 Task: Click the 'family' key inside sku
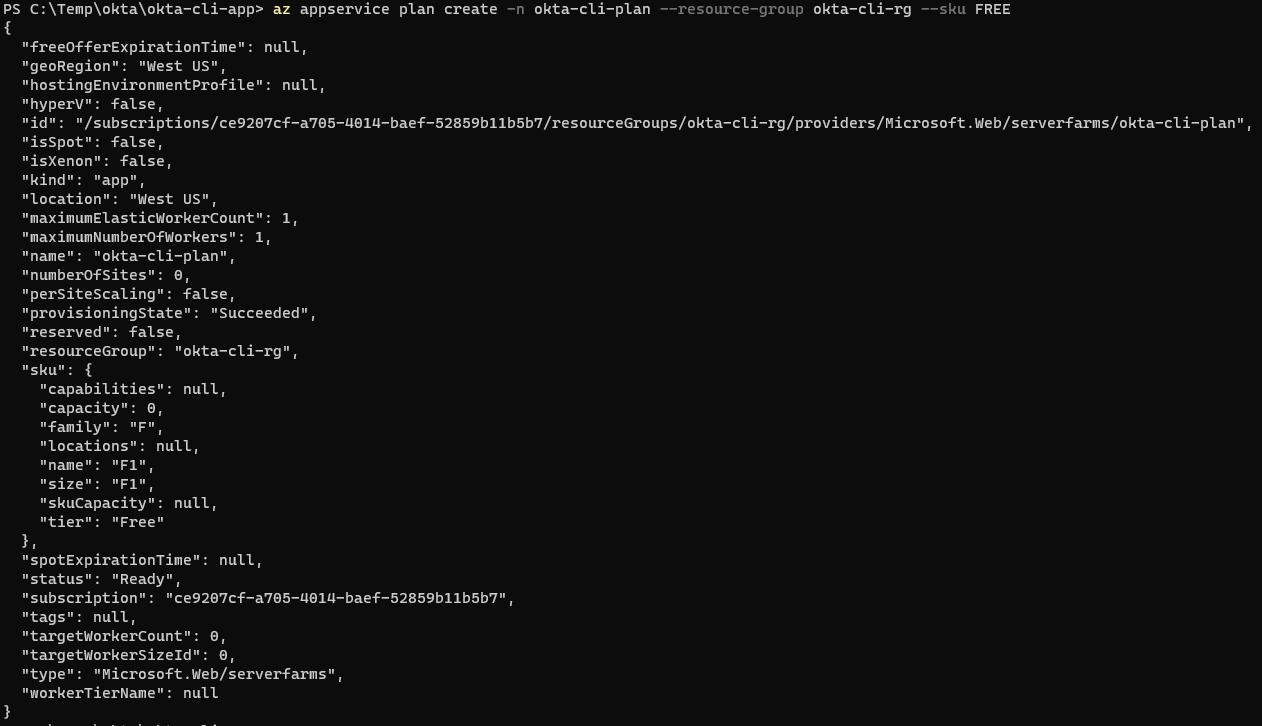[x=75, y=427]
